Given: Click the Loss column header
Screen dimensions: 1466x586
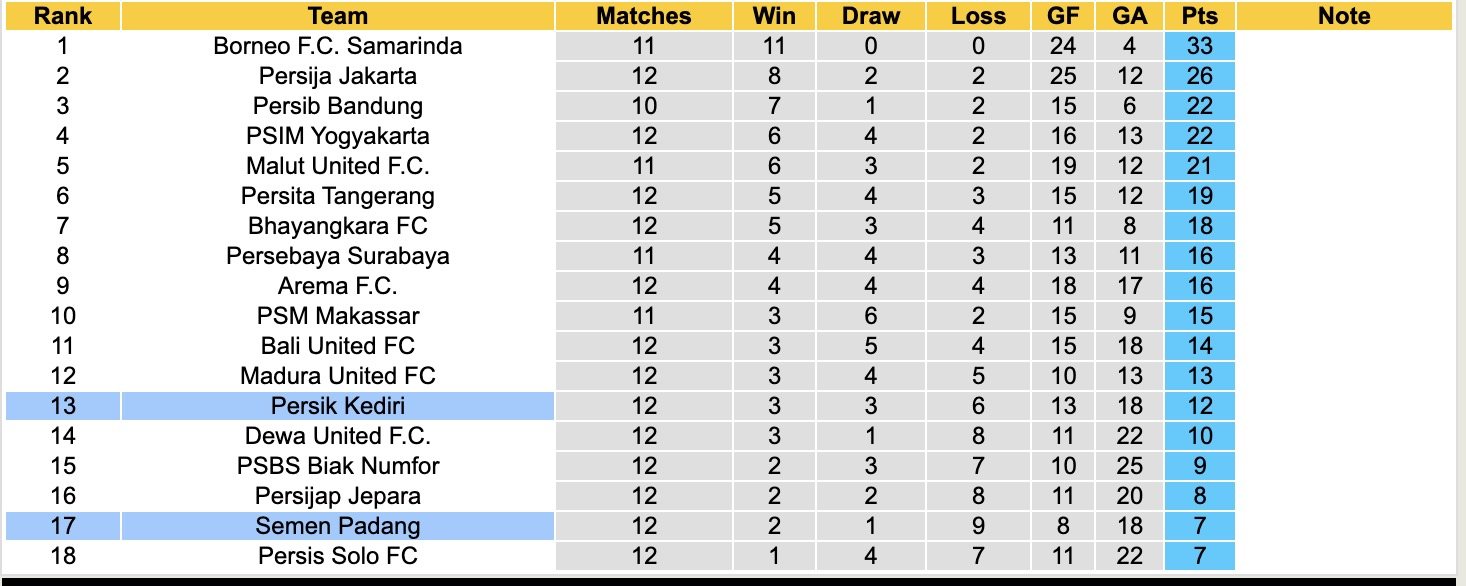Looking at the screenshot, I should pos(978,16).
